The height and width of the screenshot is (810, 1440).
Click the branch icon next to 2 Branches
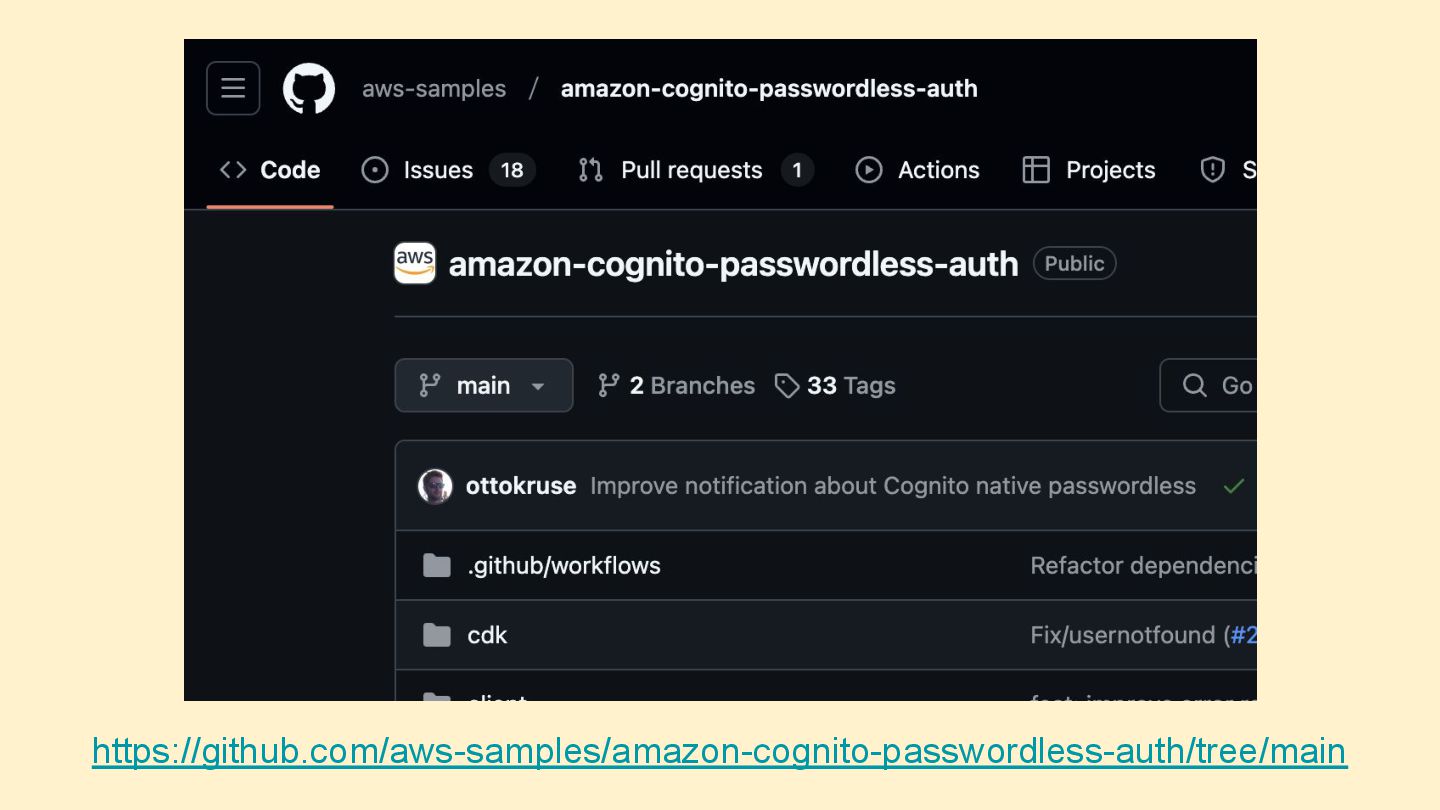[x=608, y=386]
